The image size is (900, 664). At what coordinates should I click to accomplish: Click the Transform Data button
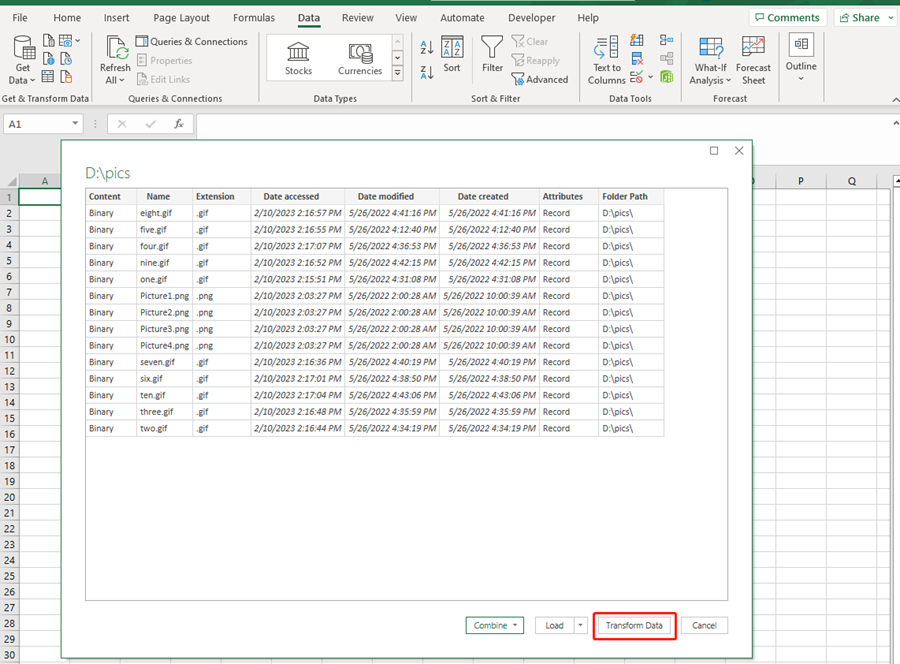634,625
